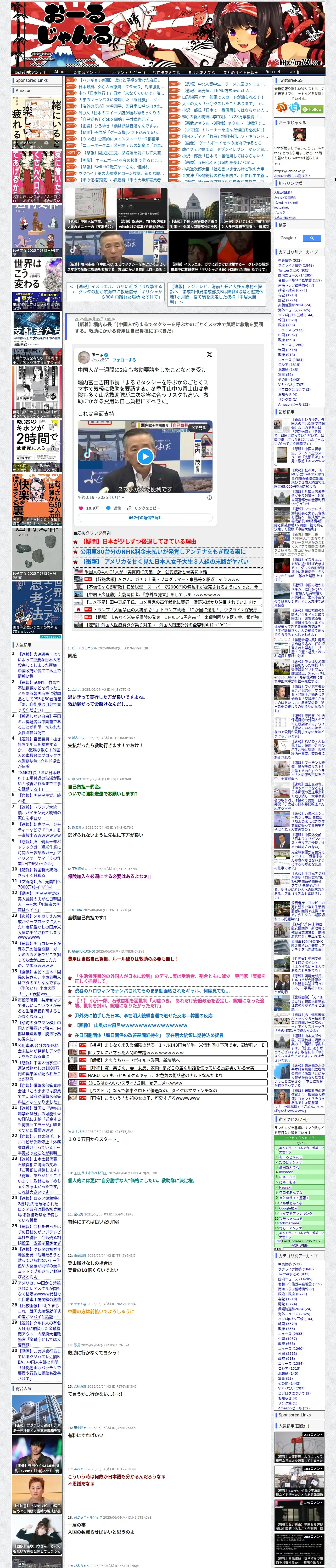This screenshot has width=336, height=1568.
Task: Open popular article 【速報】SONY、竹島で
Action: click(39, 696)
